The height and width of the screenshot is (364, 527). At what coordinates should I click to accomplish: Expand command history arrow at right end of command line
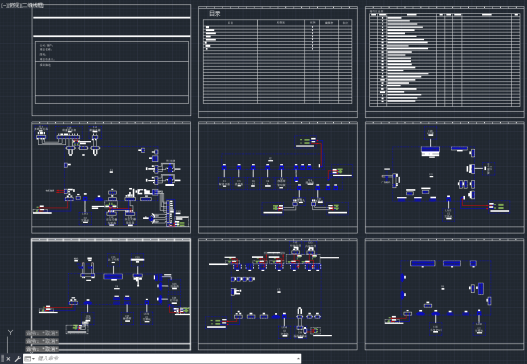(298, 359)
